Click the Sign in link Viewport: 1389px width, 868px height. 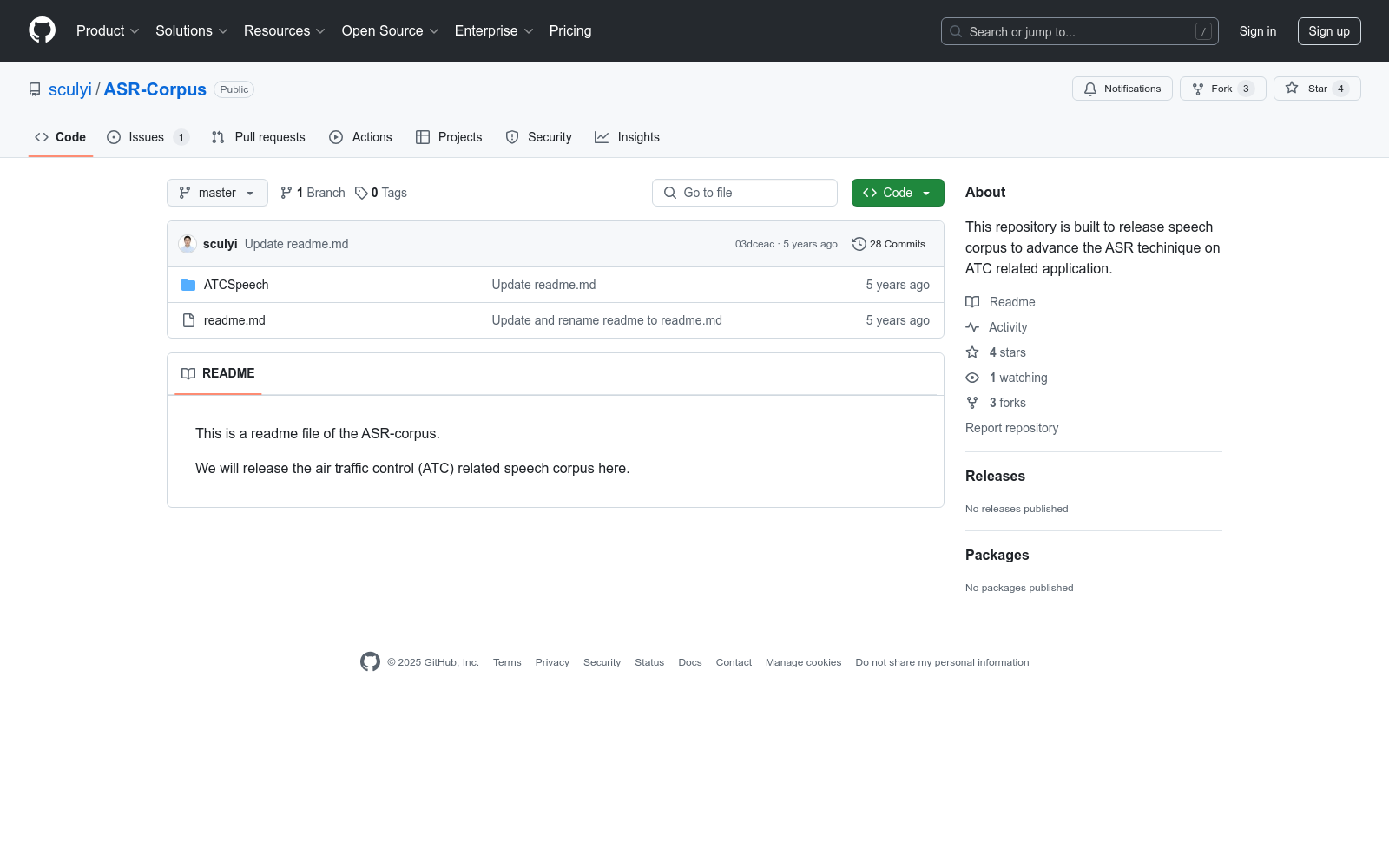coord(1258,31)
